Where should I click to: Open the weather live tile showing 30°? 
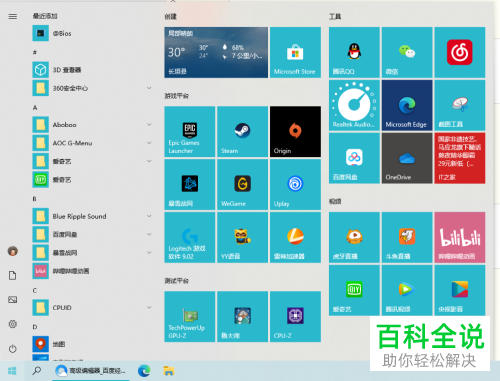point(216,52)
